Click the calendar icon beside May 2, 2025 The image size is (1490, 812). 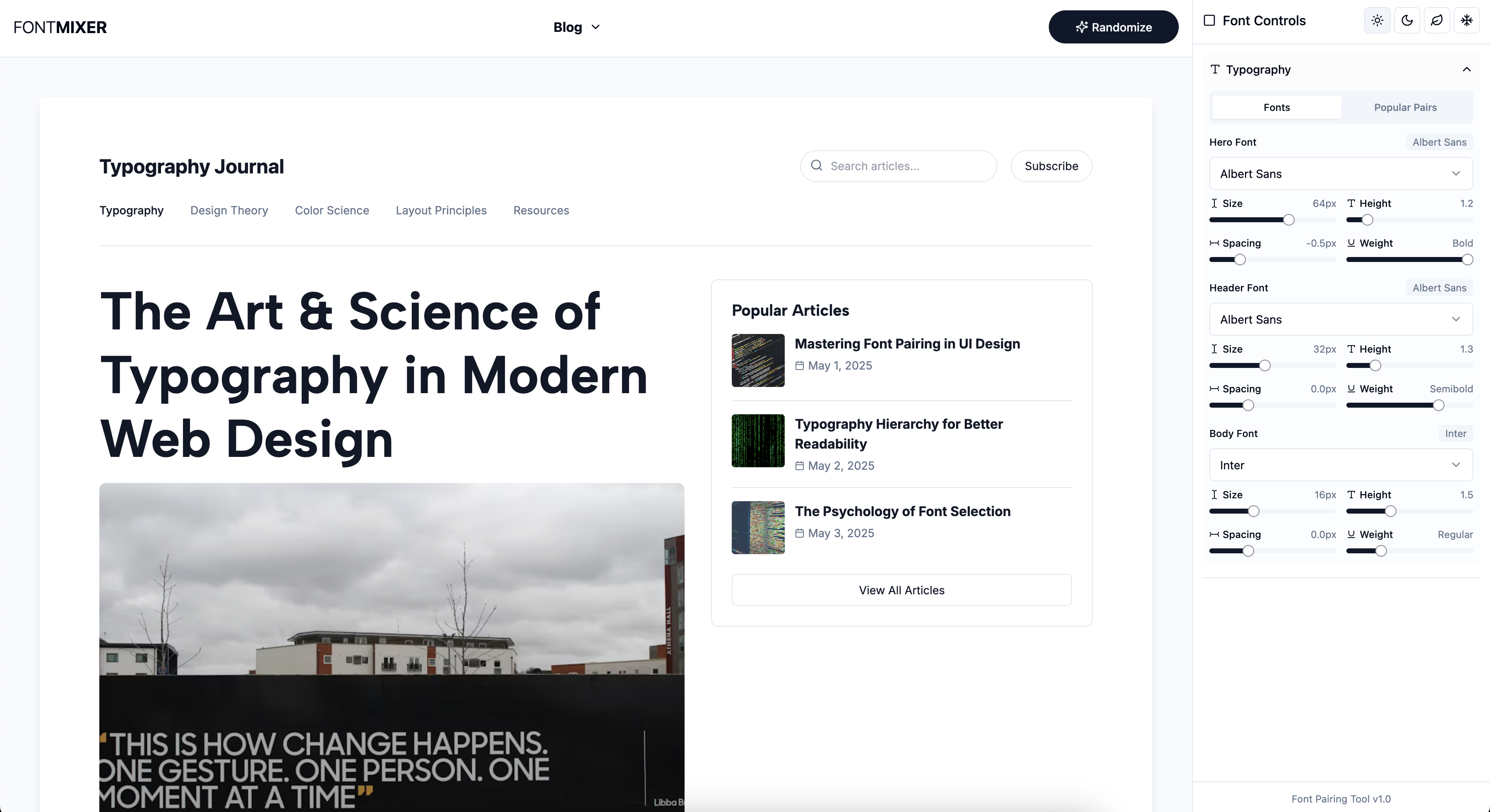[799, 466]
